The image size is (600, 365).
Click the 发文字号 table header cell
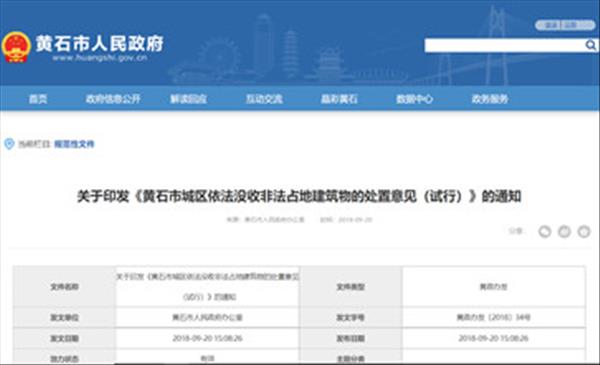coord(351,317)
